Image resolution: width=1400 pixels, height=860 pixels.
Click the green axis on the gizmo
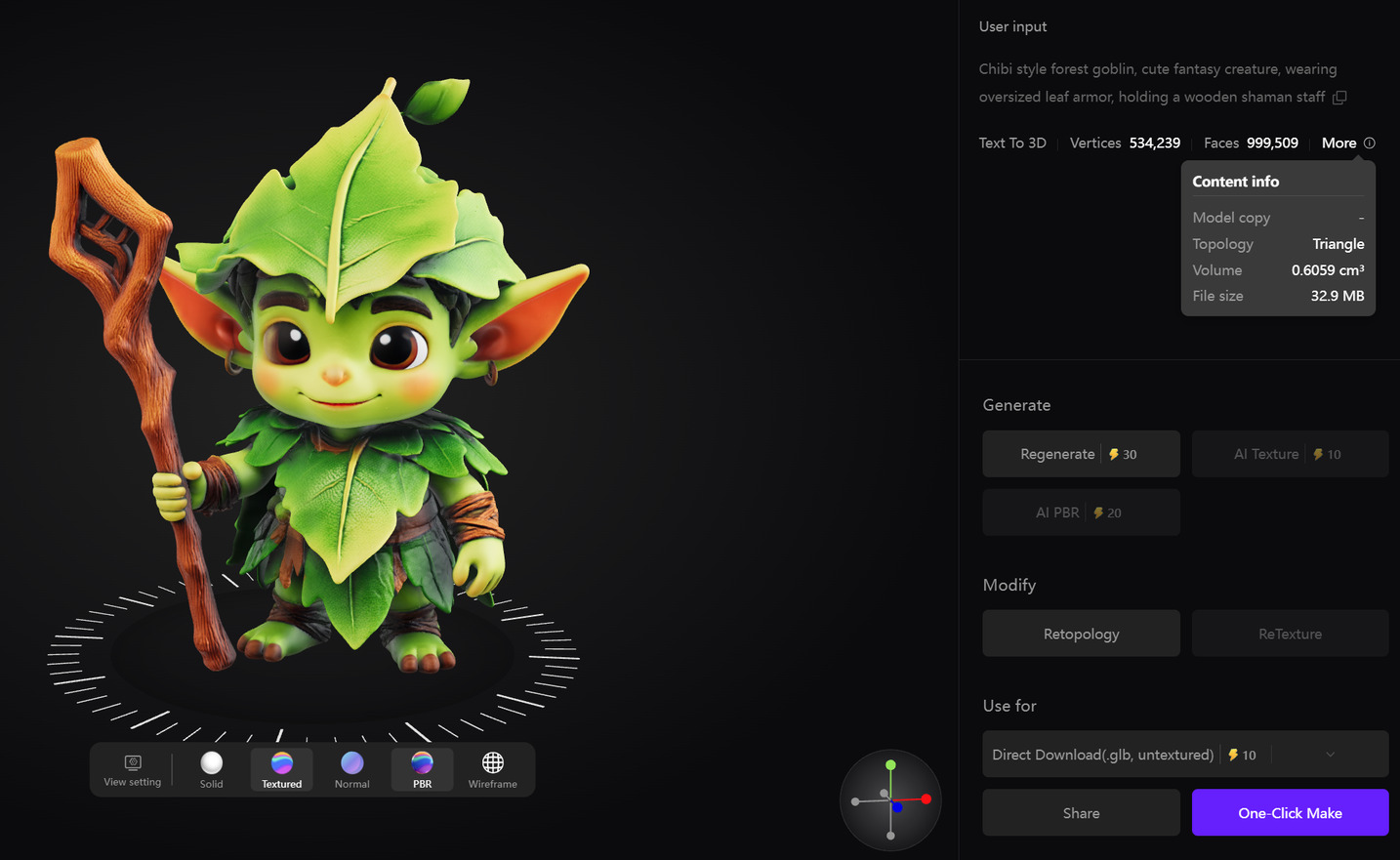tap(890, 764)
